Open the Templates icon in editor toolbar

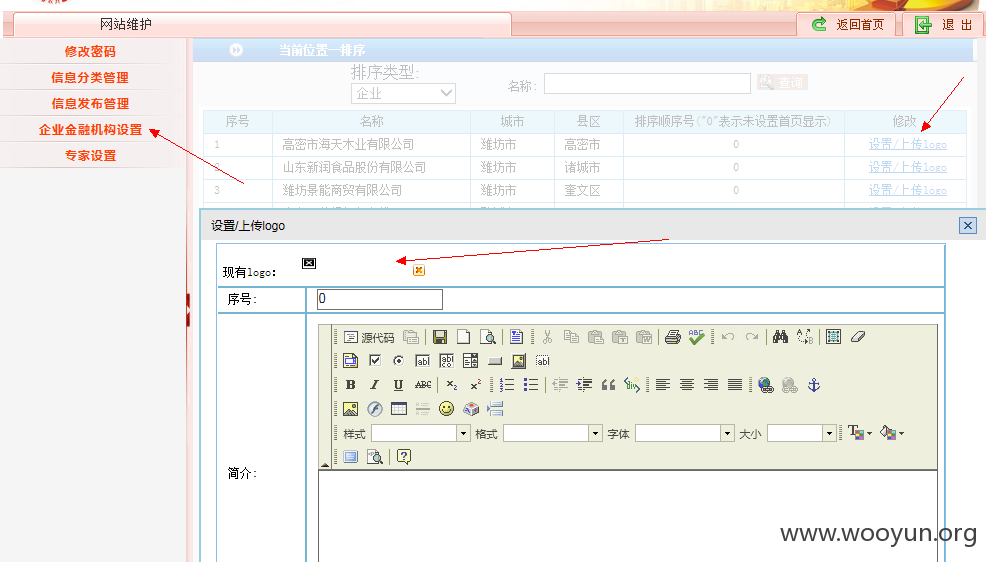pyautogui.click(x=516, y=337)
